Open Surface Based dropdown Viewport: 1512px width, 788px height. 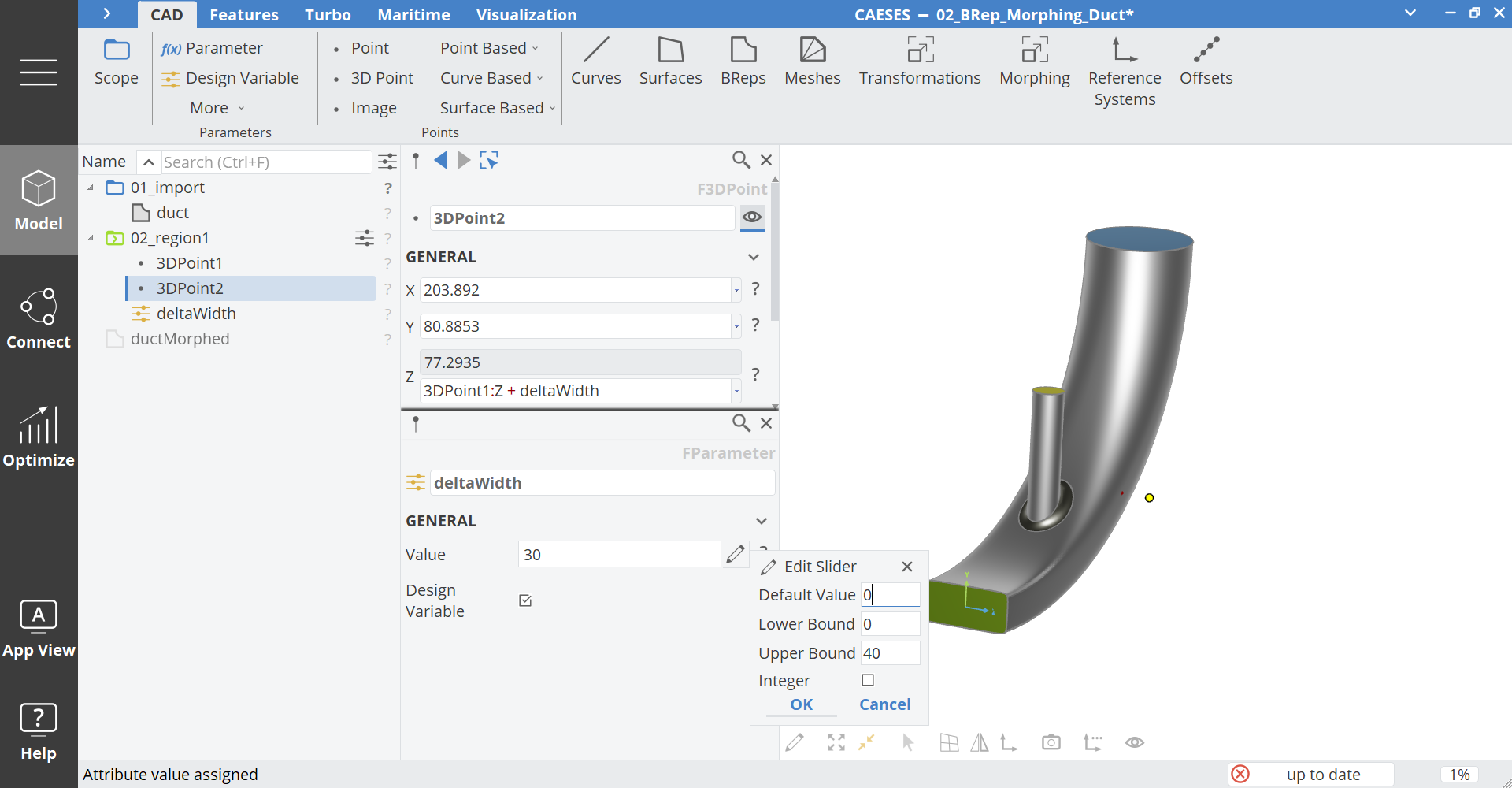click(x=498, y=108)
